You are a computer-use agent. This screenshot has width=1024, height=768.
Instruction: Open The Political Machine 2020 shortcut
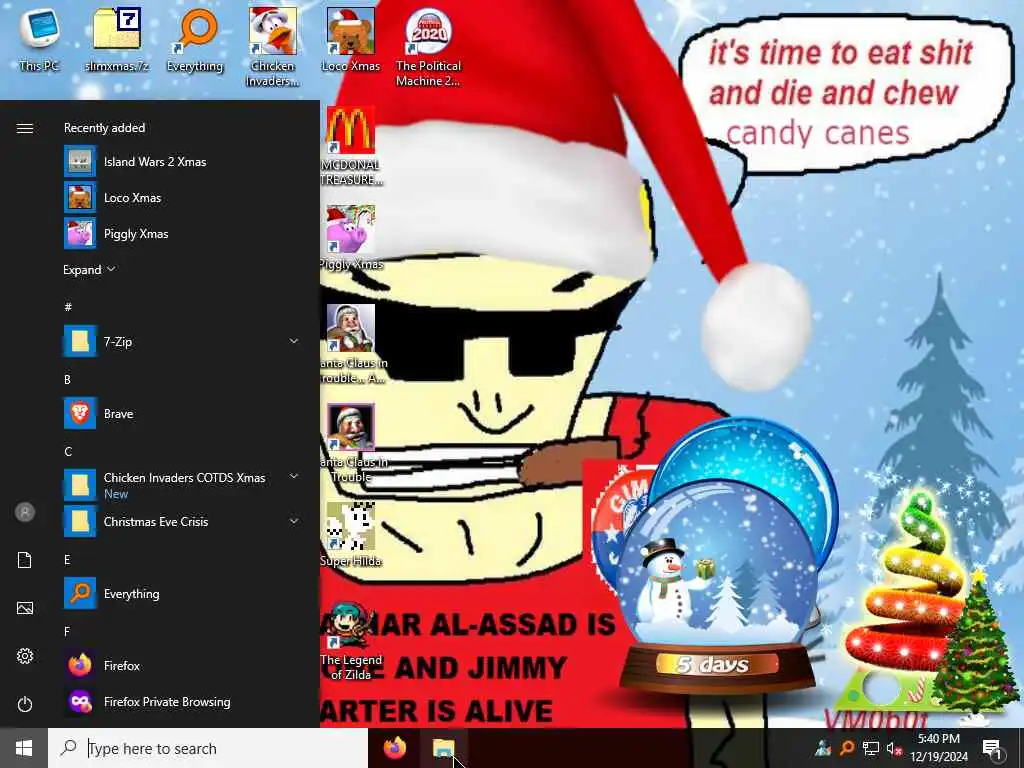tap(428, 46)
